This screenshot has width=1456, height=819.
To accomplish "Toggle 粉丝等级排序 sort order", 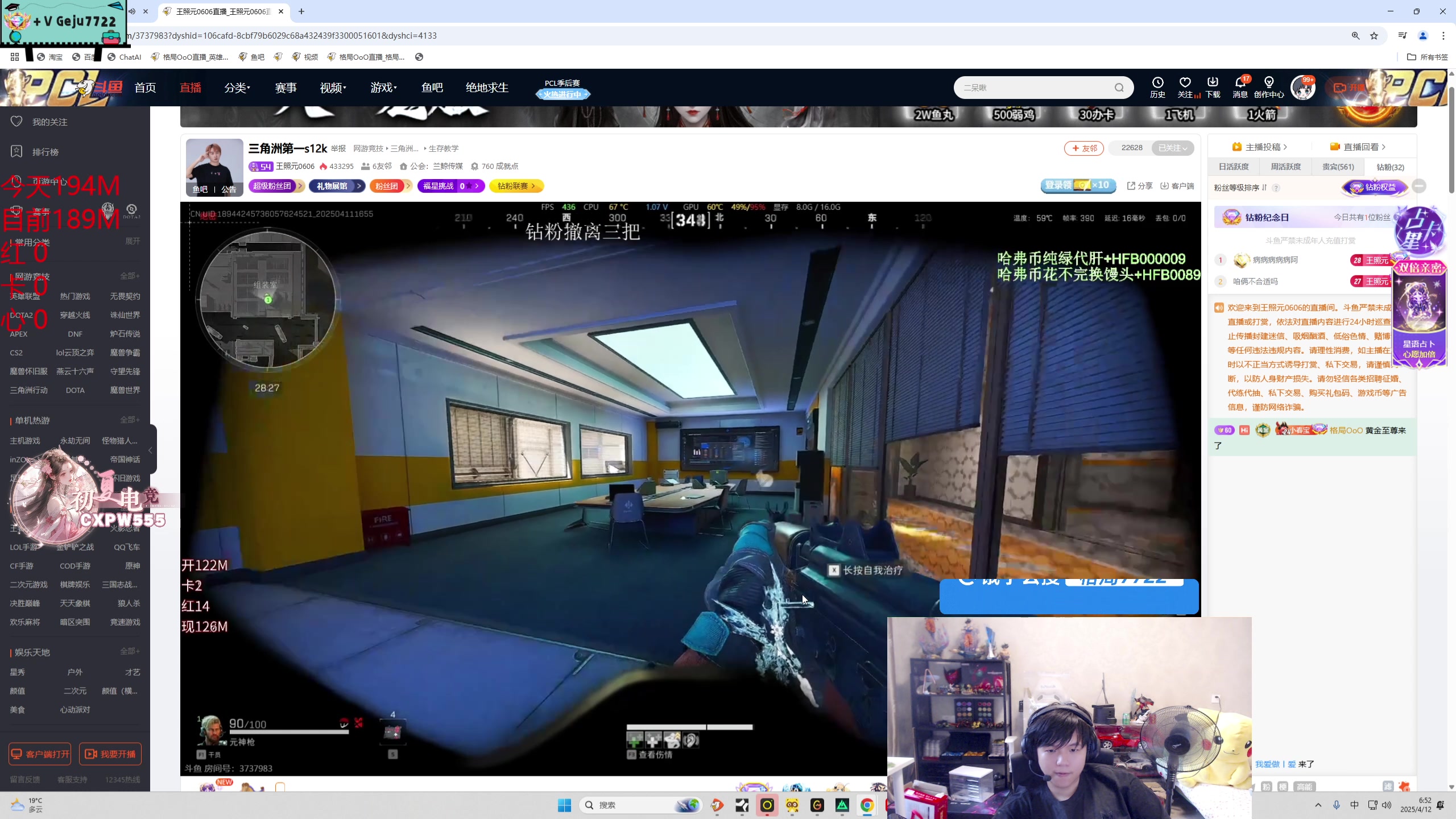I will [x=1240, y=188].
